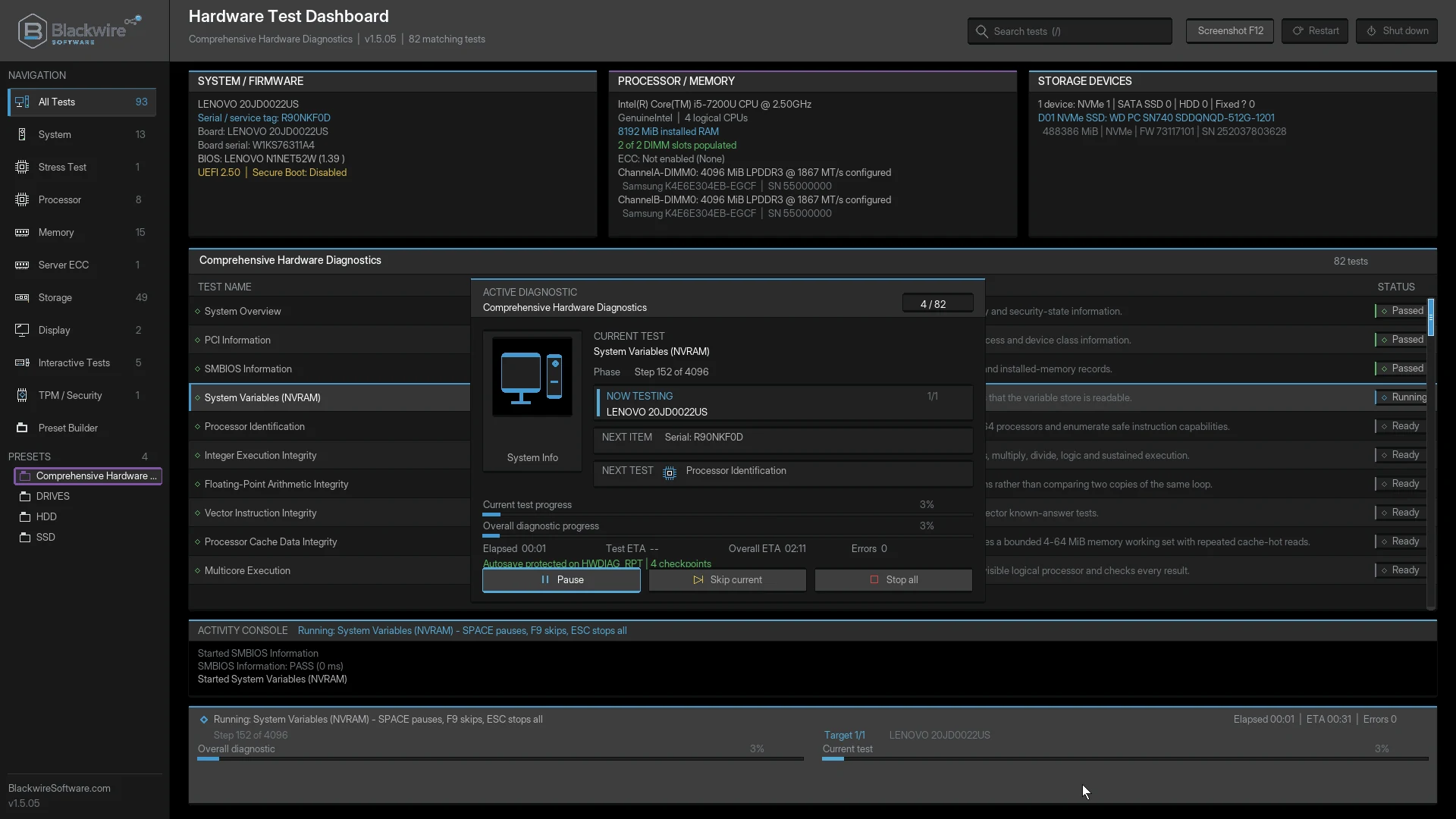Click the Memory module icon
This screenshot has height=819, width=1456.
(22, 233)
